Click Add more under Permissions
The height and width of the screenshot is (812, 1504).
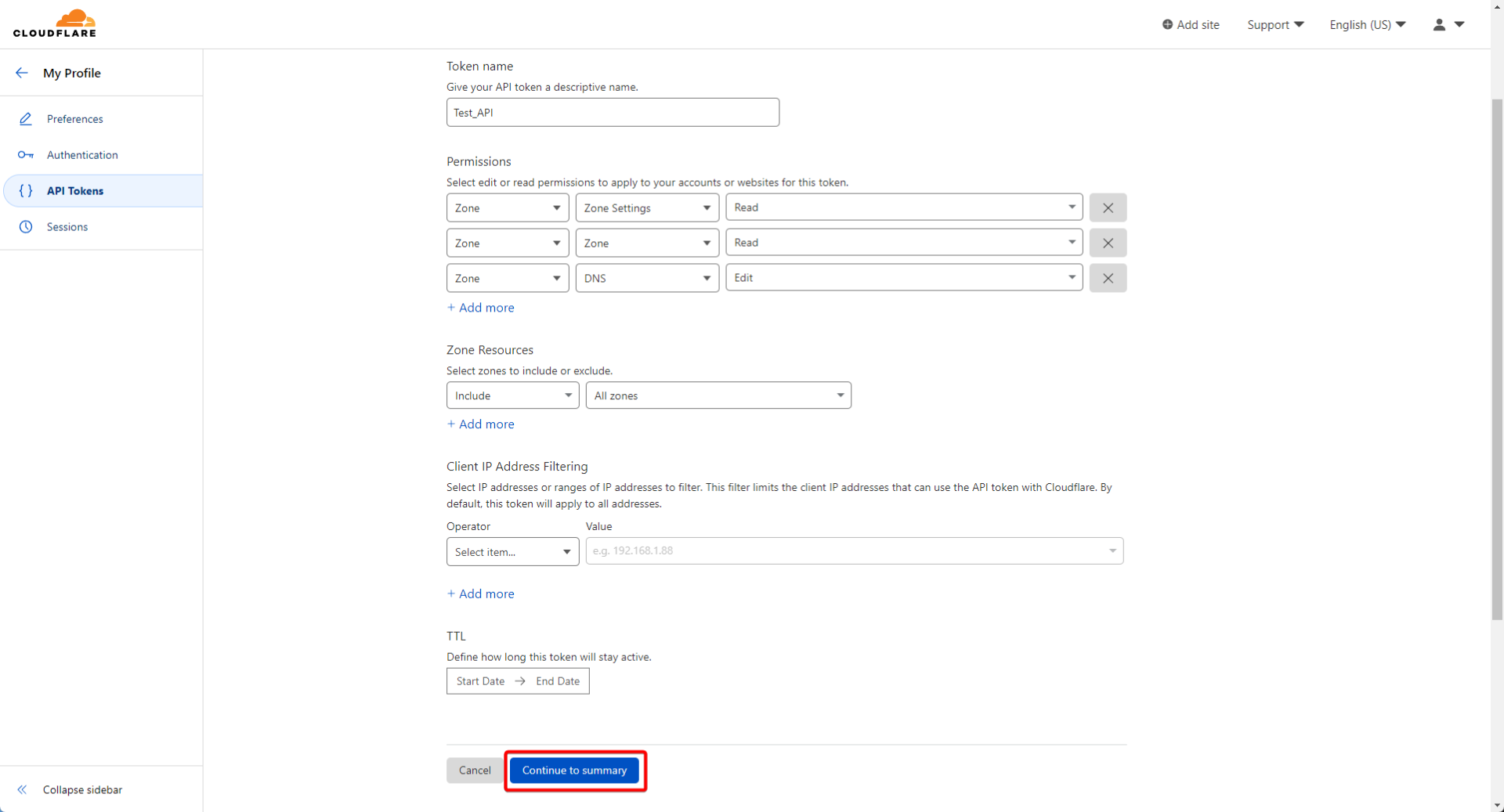[481, 308]
